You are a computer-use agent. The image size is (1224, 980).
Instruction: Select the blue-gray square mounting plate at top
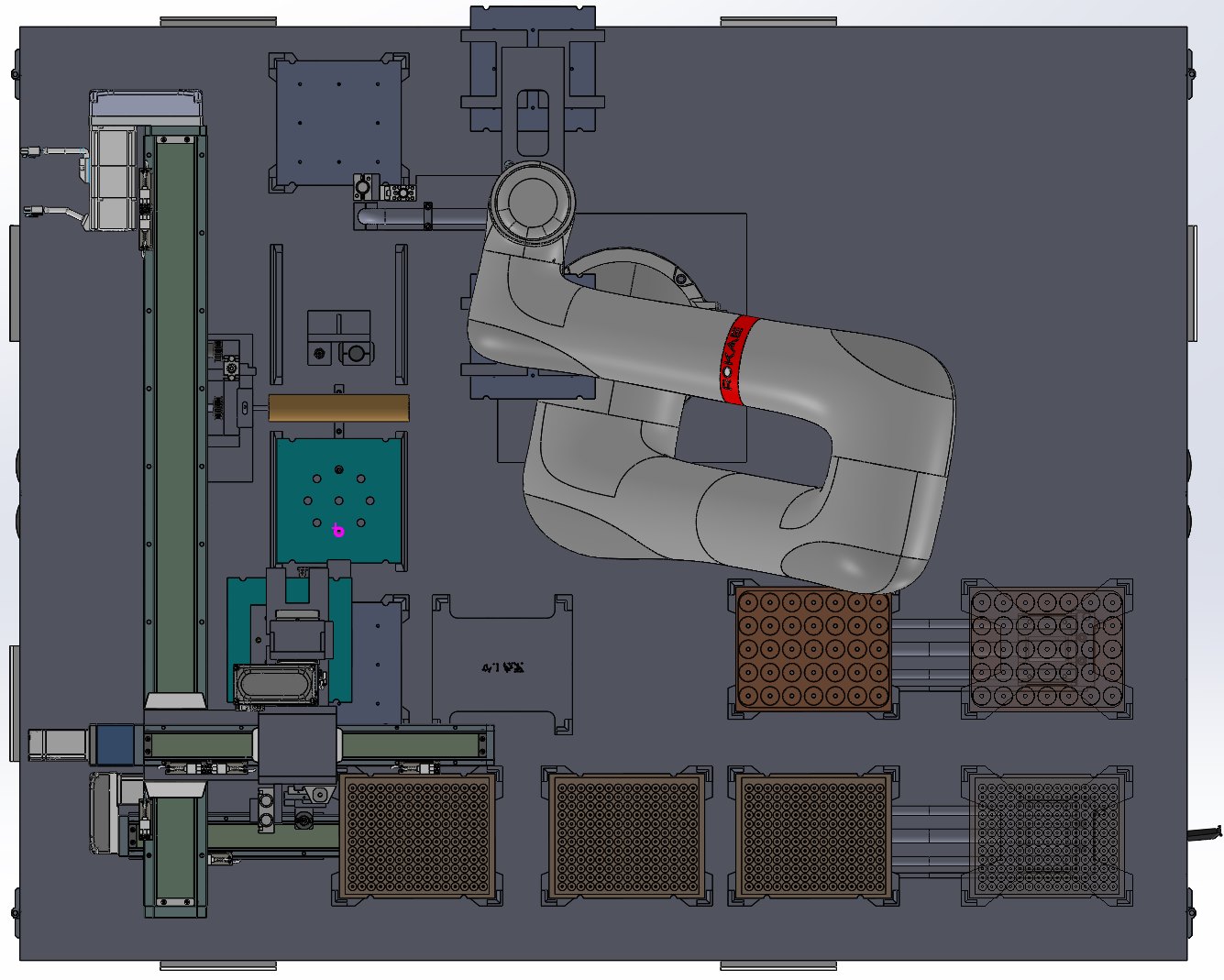click(x=338, y=121)
